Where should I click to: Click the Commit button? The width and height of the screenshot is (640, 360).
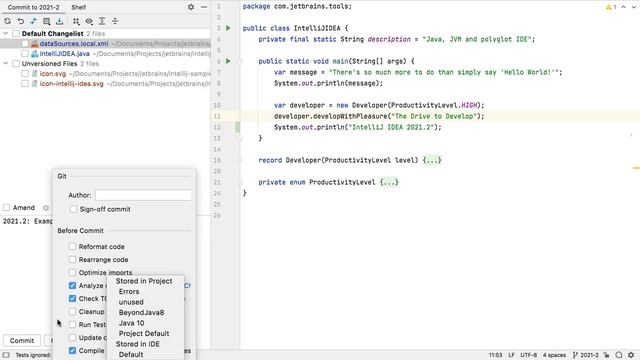coord(22,340)
